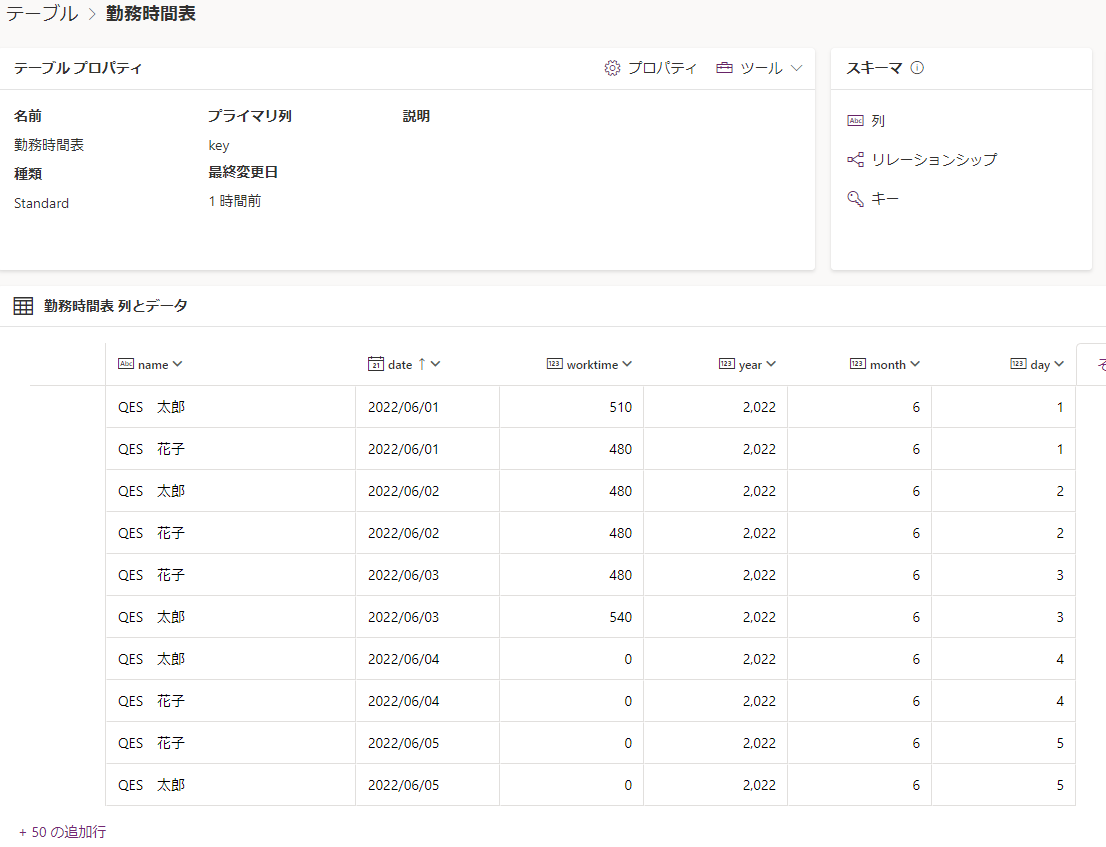Viewport: 1106px width, 847px height.
Task: Select first row name cell QES 太郎
Action: [152, 407]
